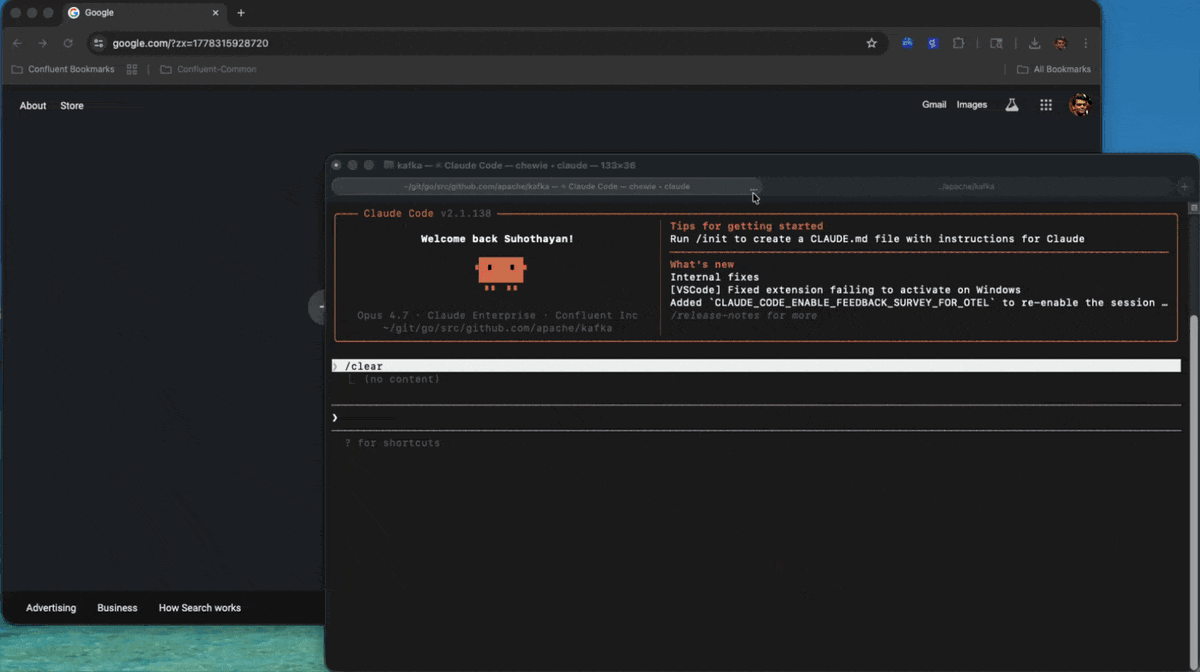Go back in Chrome
The height and width of the screenshot is (672, 1200).
pyautogui.click(x=17, y=43)
